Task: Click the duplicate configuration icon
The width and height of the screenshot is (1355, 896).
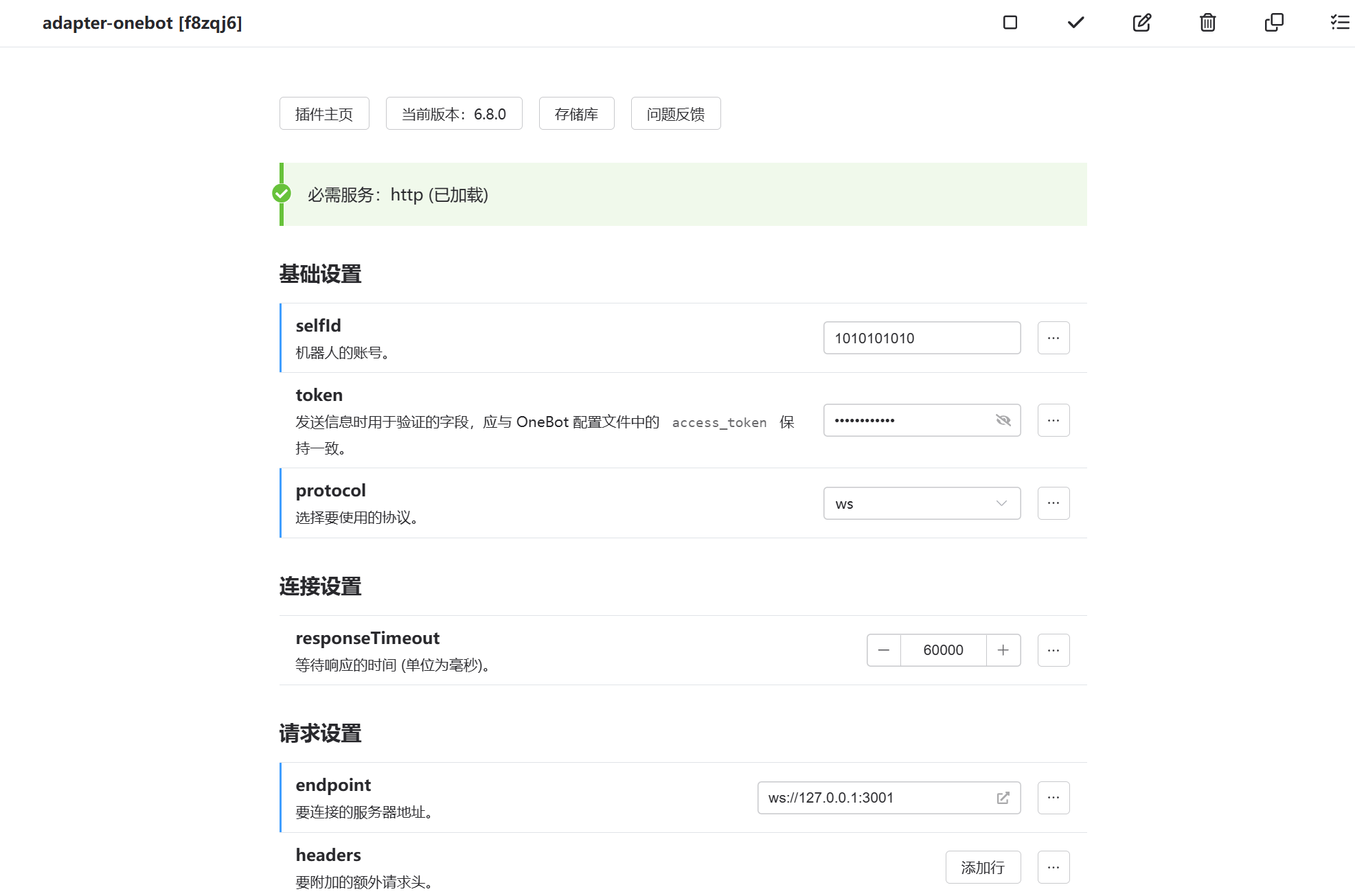Action: click(1273, 23)
